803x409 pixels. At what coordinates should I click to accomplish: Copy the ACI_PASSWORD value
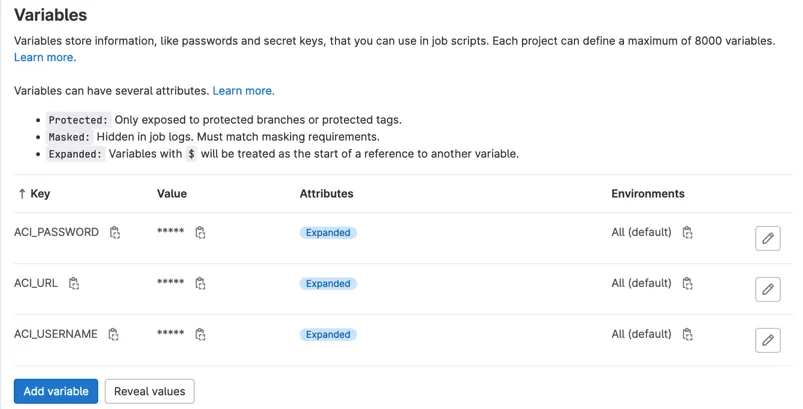point(200,232)
